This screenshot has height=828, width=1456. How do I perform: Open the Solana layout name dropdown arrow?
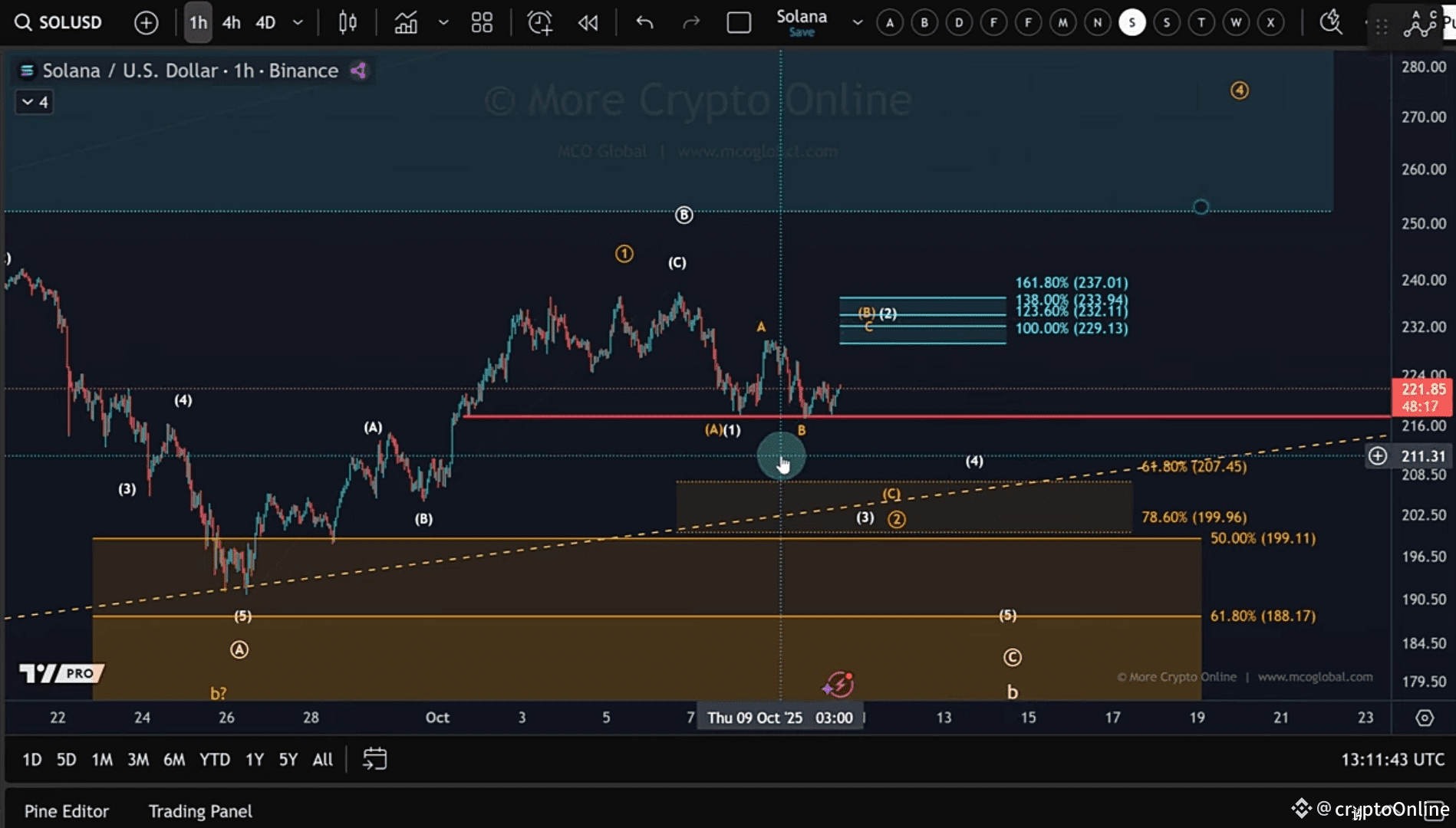click(x=858, y=23)
